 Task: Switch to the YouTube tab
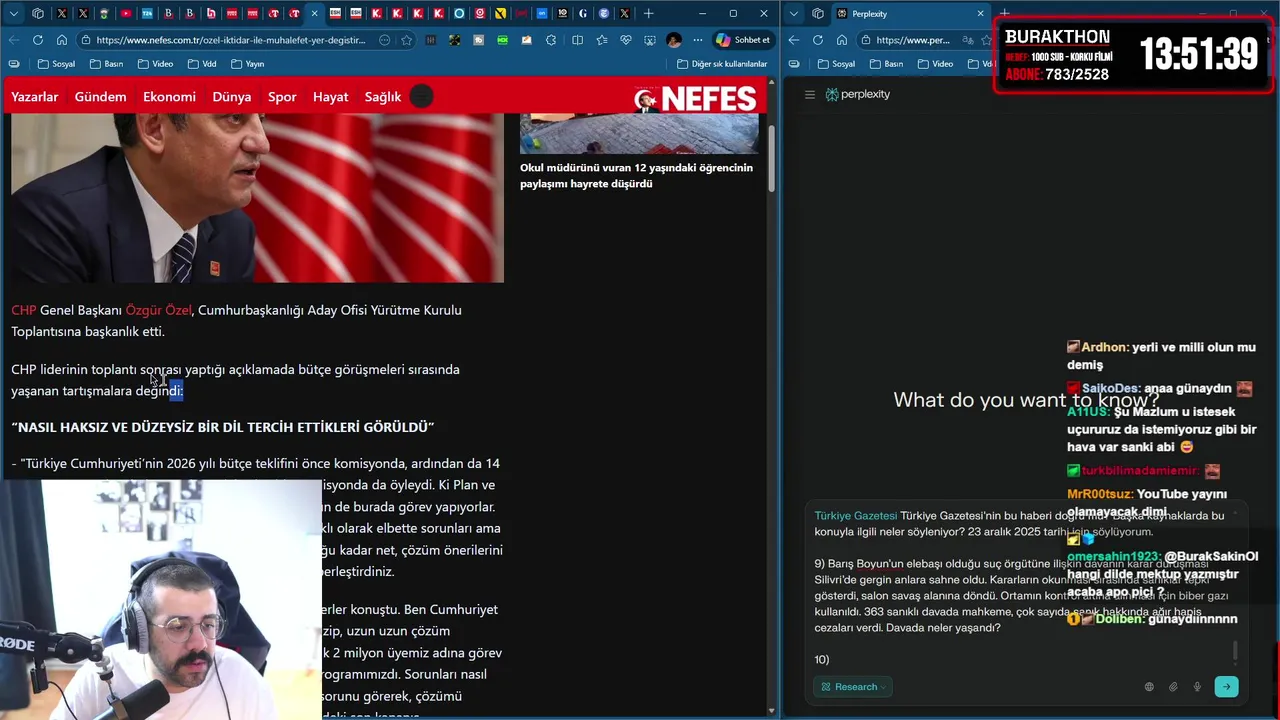click(125, 14)
